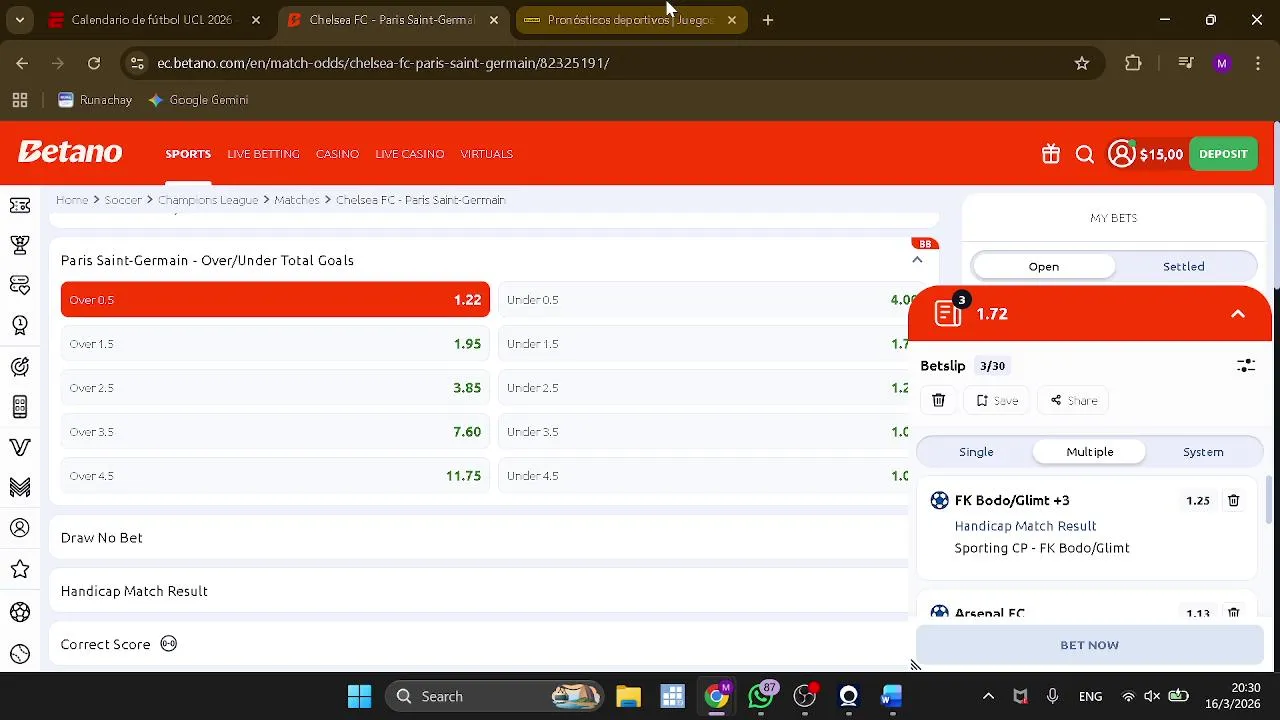Open CASINO menu item
1280x720 pixels.
point(337,154)
